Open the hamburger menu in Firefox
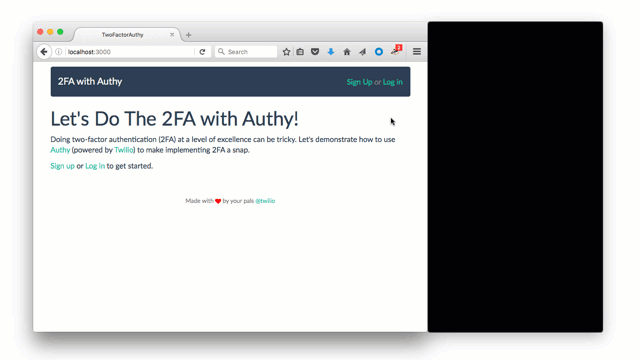 coord(417,52)
